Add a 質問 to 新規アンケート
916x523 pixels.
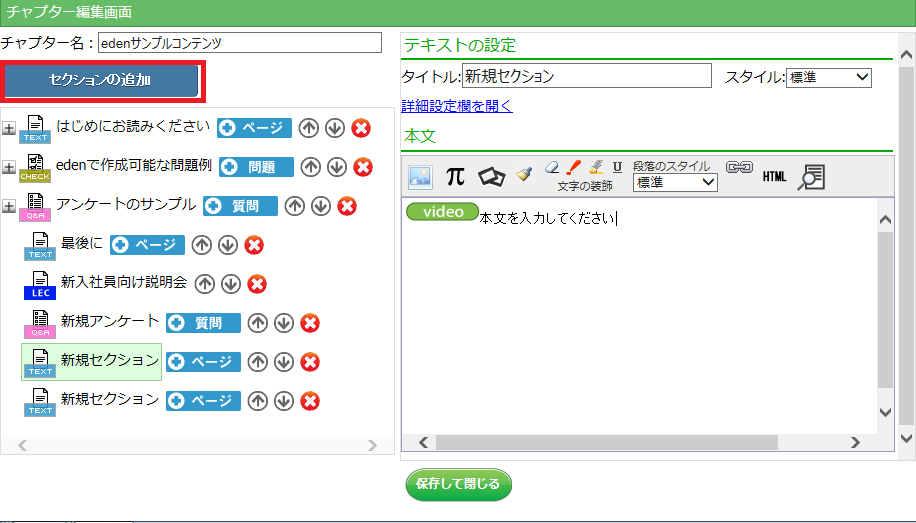(203, 323)
